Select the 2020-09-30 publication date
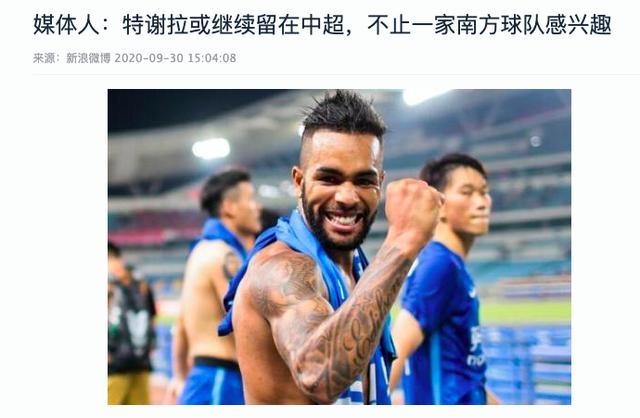Image resolution: width=640 pixels, height=418 pixels. coord(149,58)
